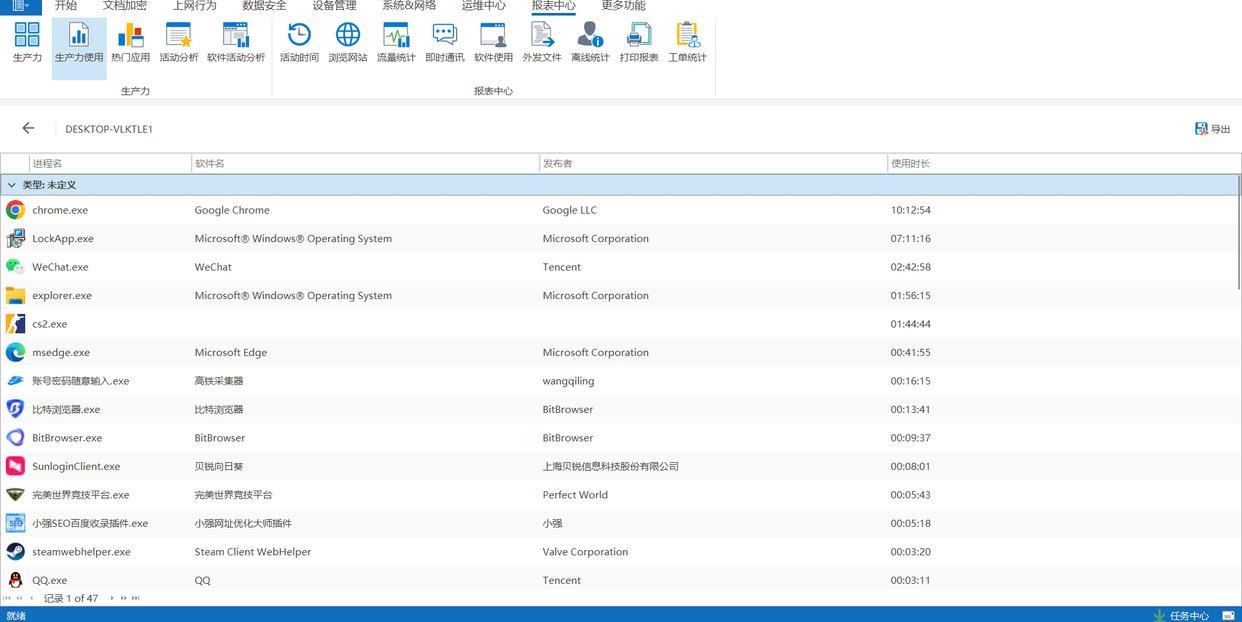This screenshot has width=1242, height=622.
Task: Open 活动分析 report
Action: (x=179, y=42)
